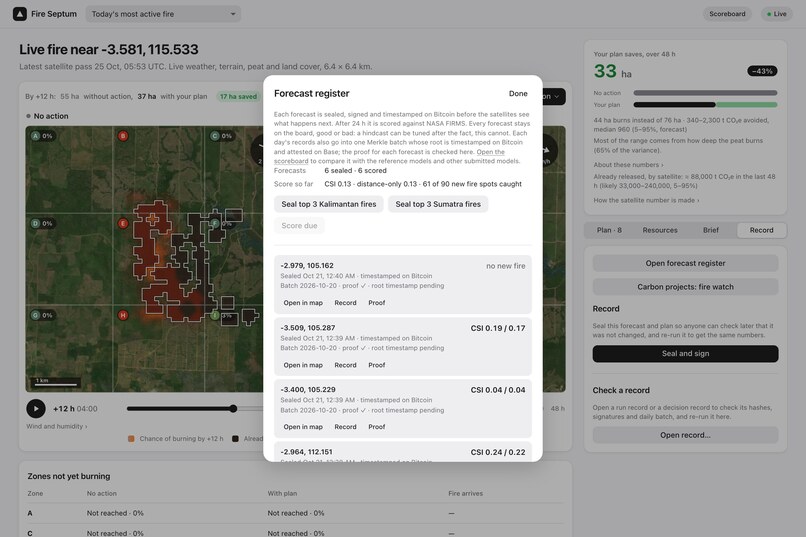View Proof for -2.979, 105.162 forecast

tap(376, 303)
